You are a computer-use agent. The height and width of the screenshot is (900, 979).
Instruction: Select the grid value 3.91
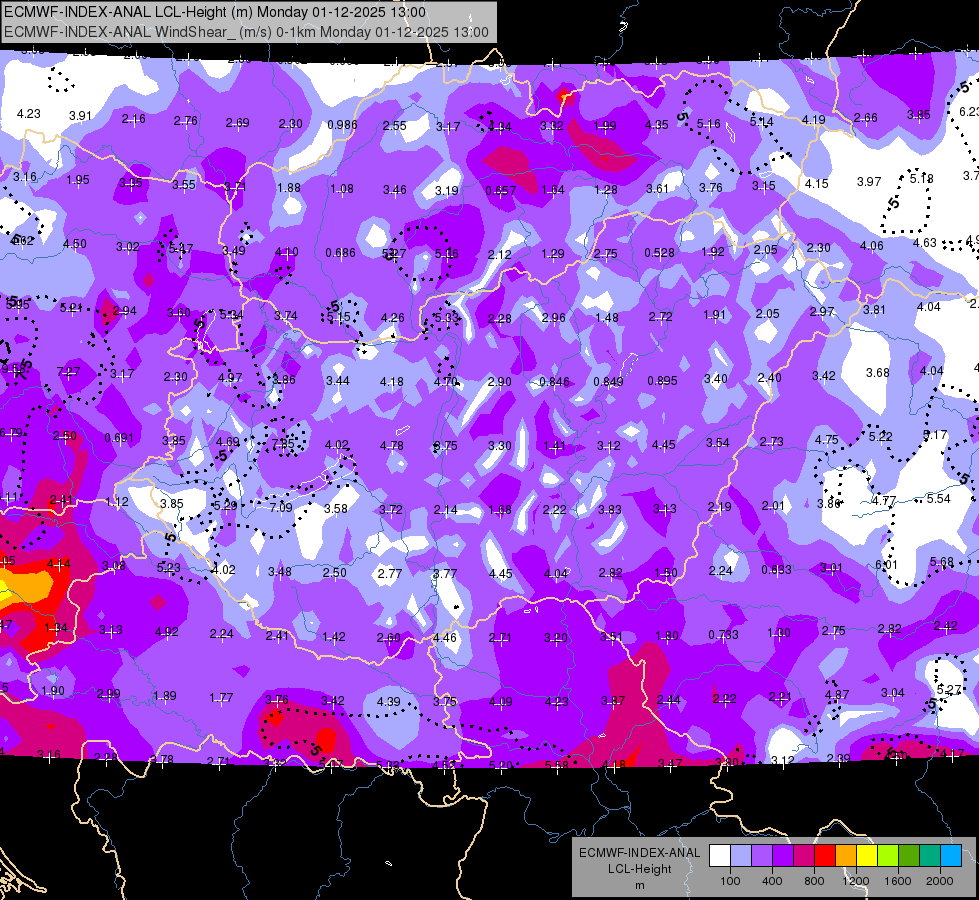[80, 116]
